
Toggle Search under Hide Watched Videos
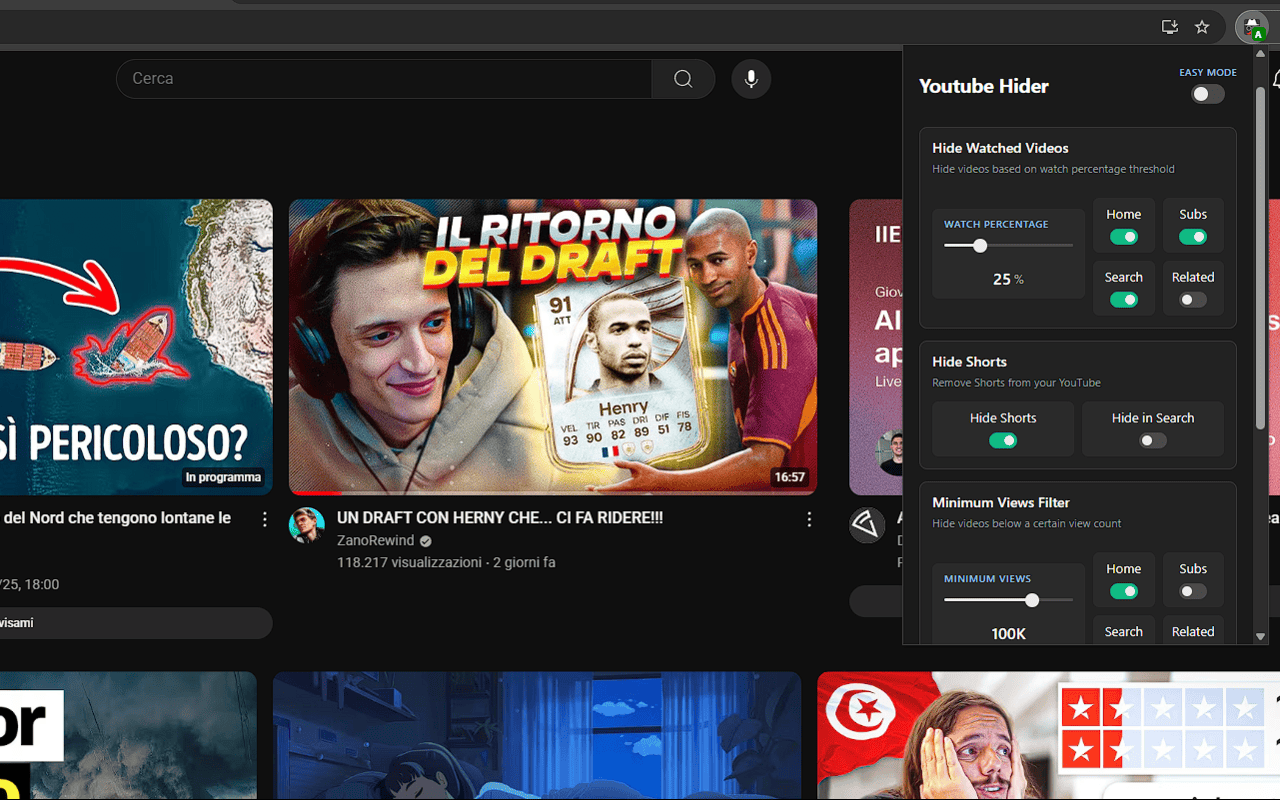1123,300
